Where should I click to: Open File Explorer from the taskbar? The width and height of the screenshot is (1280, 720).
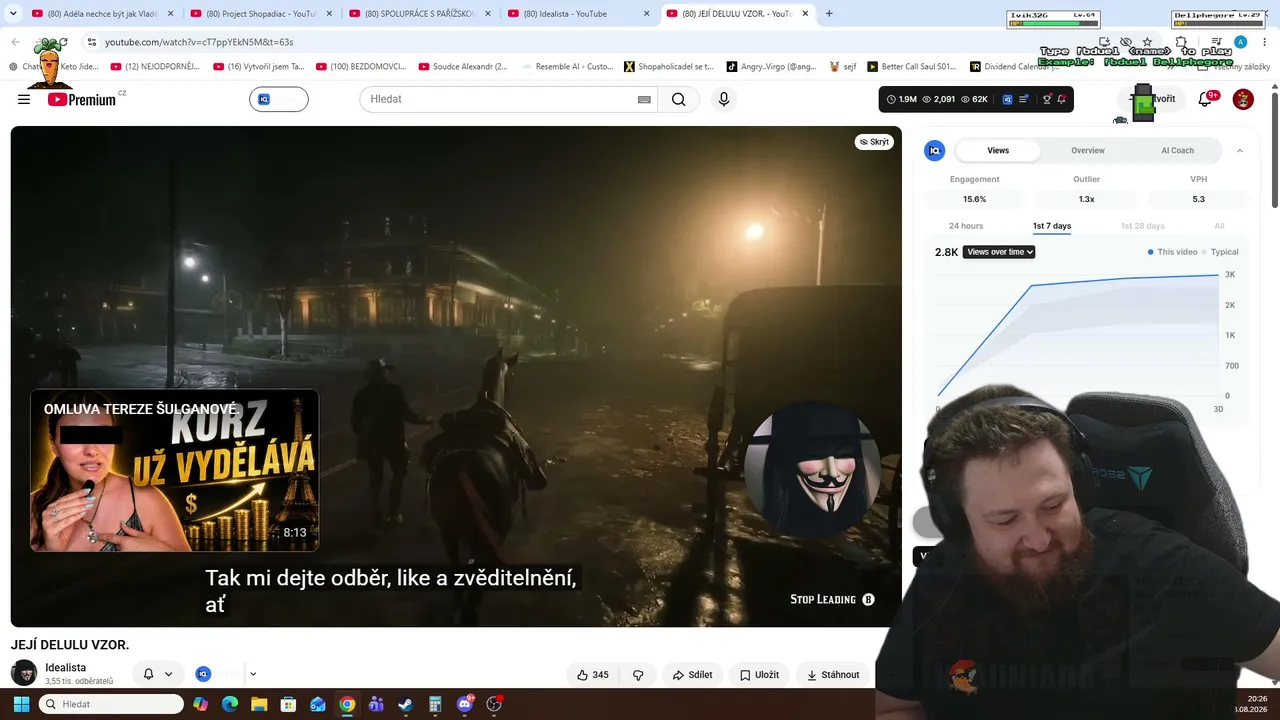pos(259,704)
